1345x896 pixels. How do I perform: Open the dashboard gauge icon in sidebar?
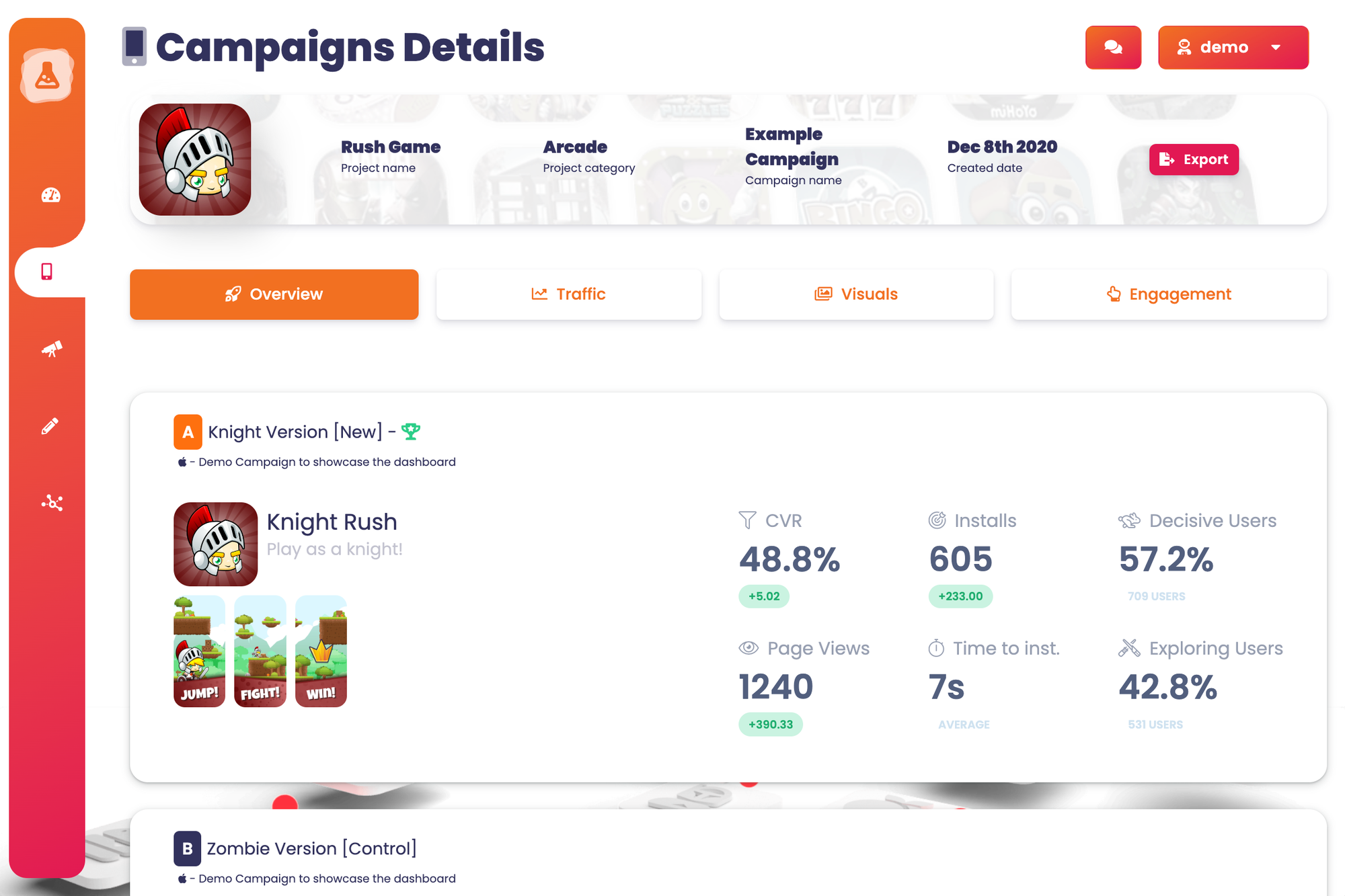50,195
